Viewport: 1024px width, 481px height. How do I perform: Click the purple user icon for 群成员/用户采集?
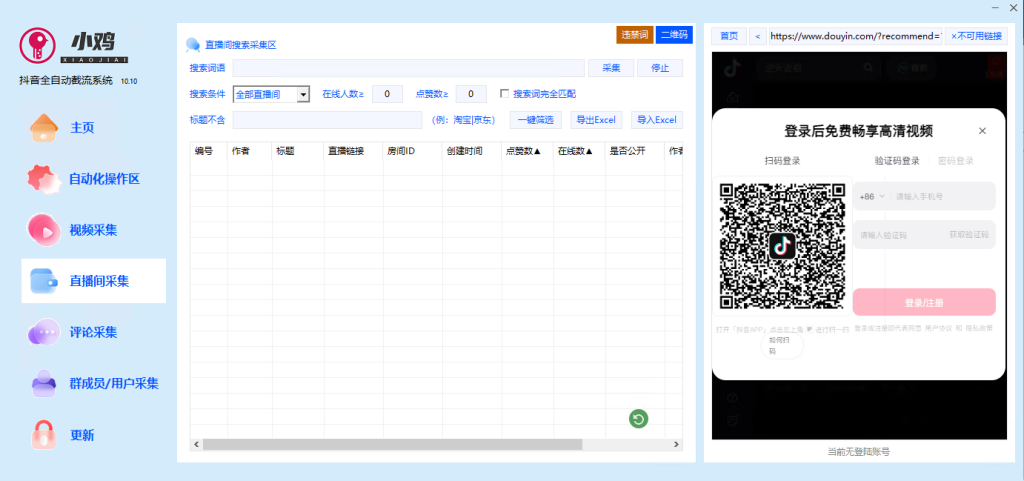point(44,383)
